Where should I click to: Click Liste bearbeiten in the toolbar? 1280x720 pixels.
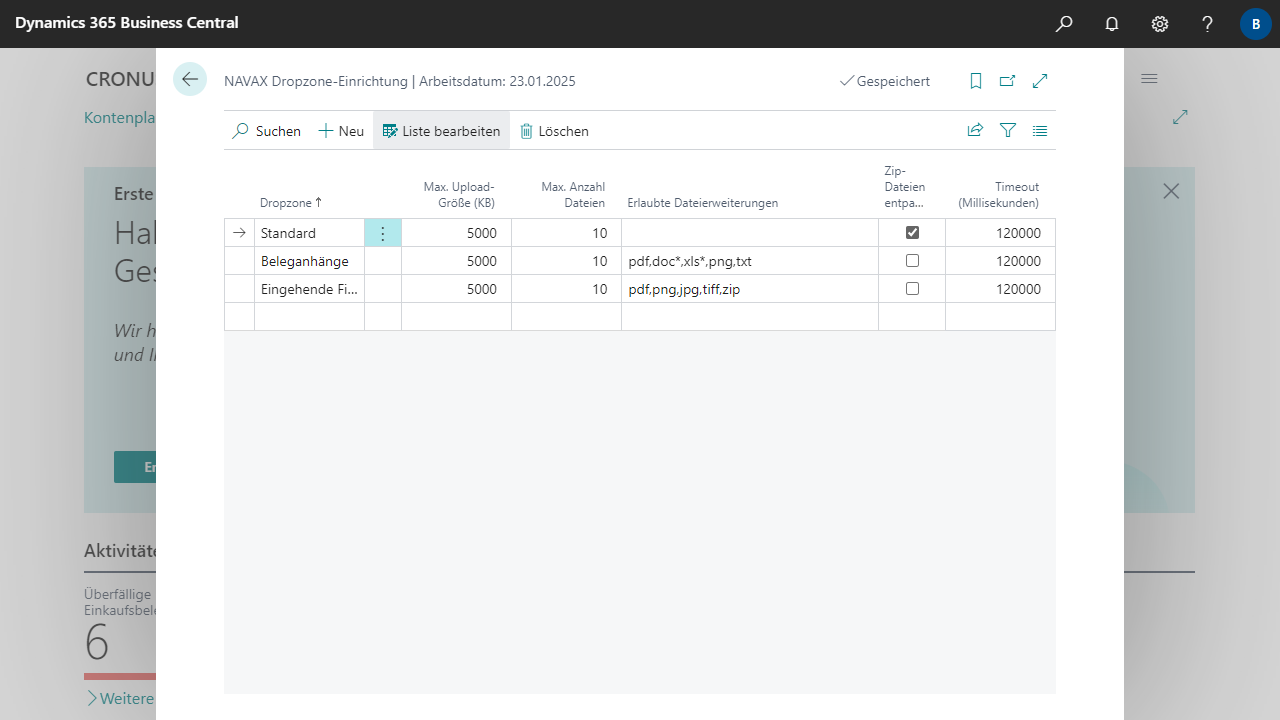(441, 131)
